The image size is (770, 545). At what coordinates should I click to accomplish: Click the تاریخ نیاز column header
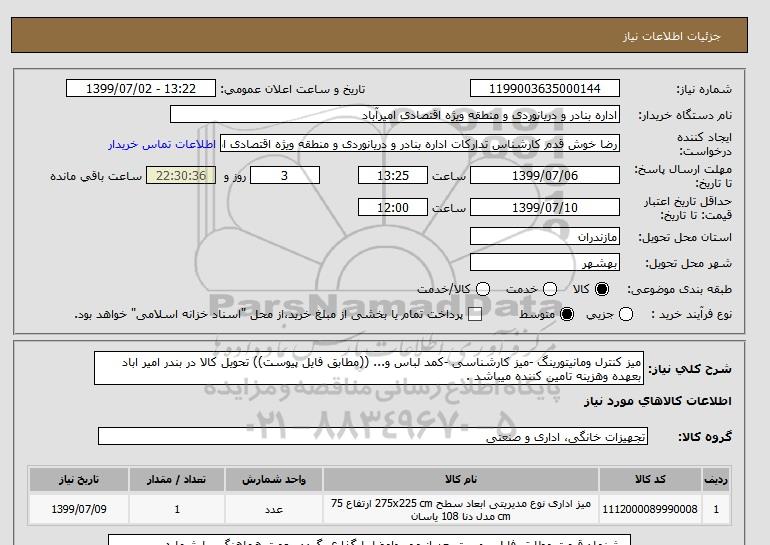click(79, 480)
